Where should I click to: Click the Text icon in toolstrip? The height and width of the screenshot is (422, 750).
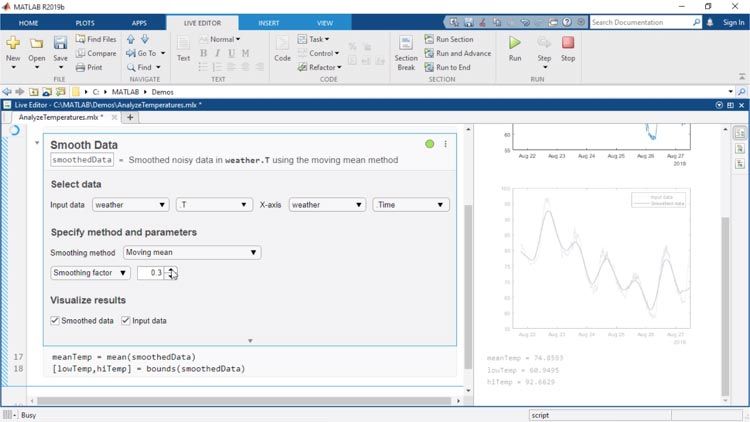point(183,48)
